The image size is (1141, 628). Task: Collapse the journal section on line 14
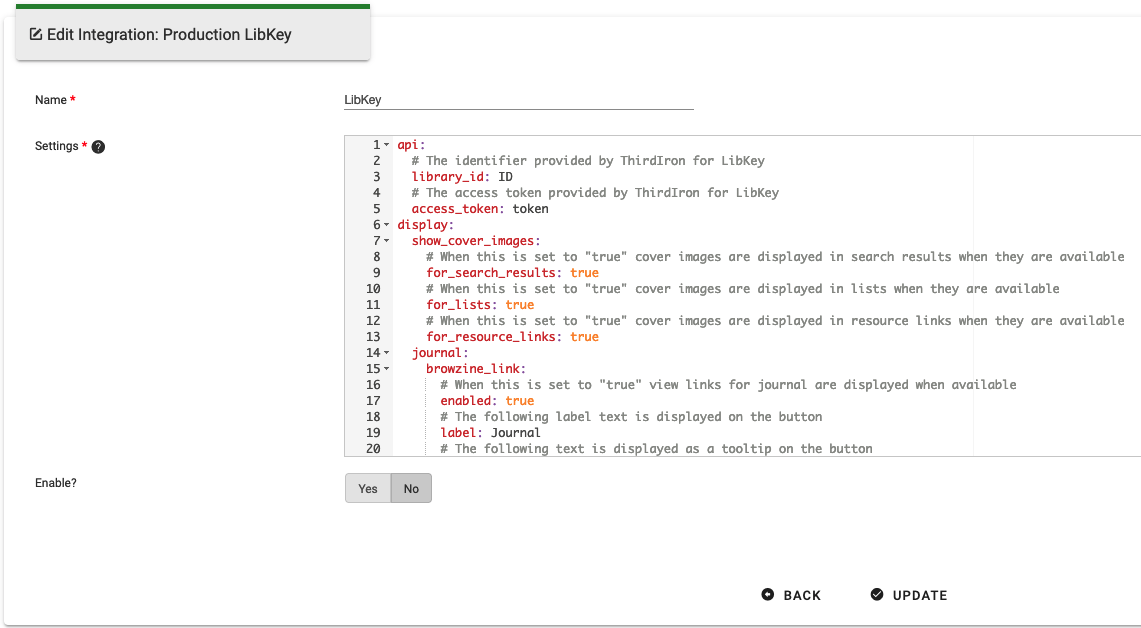[386, 352]
